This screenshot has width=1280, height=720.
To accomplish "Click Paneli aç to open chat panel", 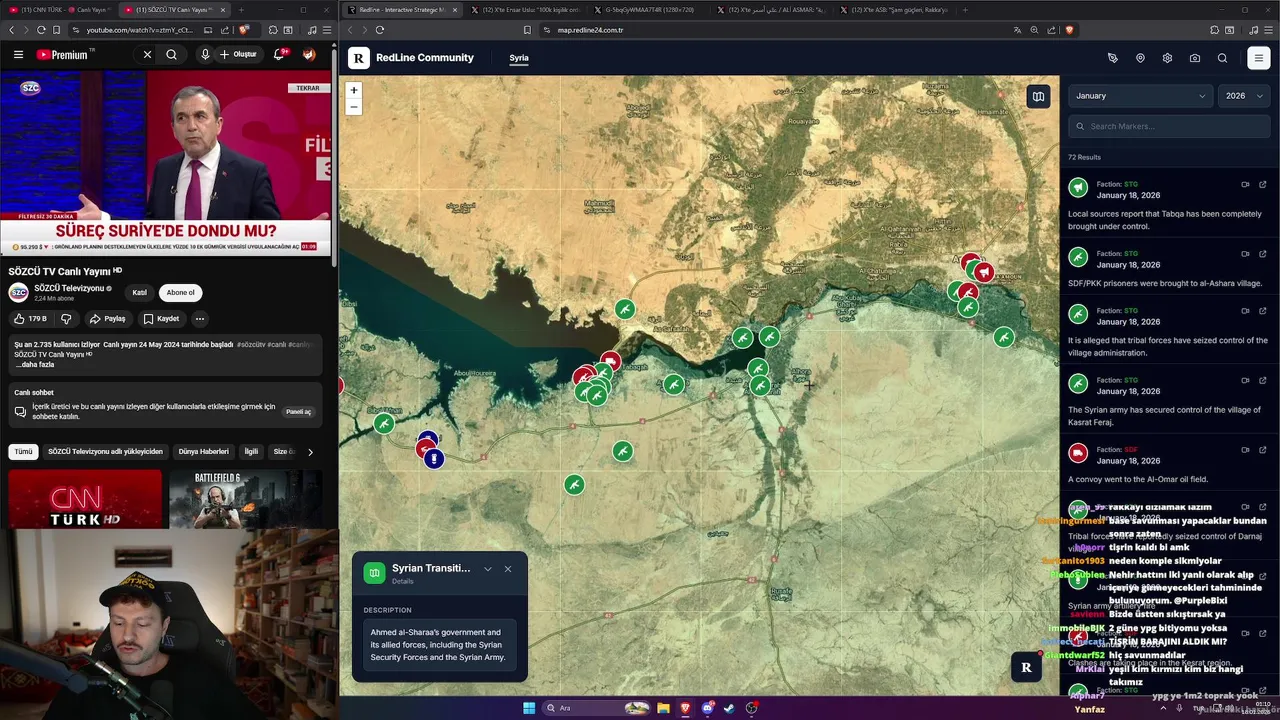I will 298,412.
